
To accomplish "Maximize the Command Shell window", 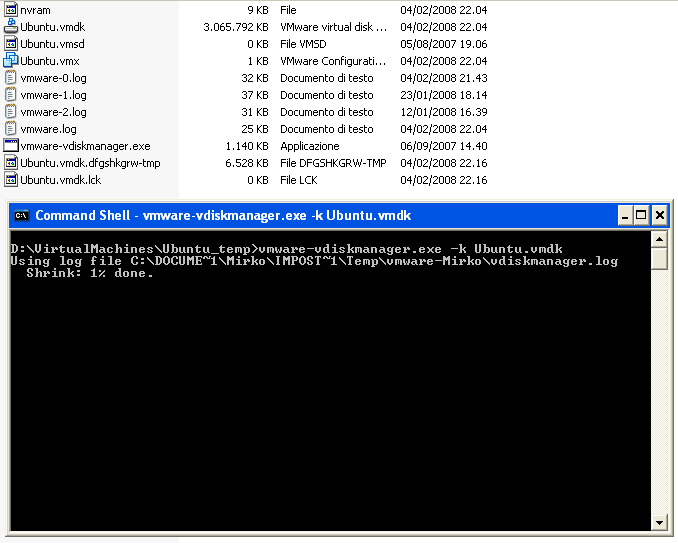I will coord(641,215).
